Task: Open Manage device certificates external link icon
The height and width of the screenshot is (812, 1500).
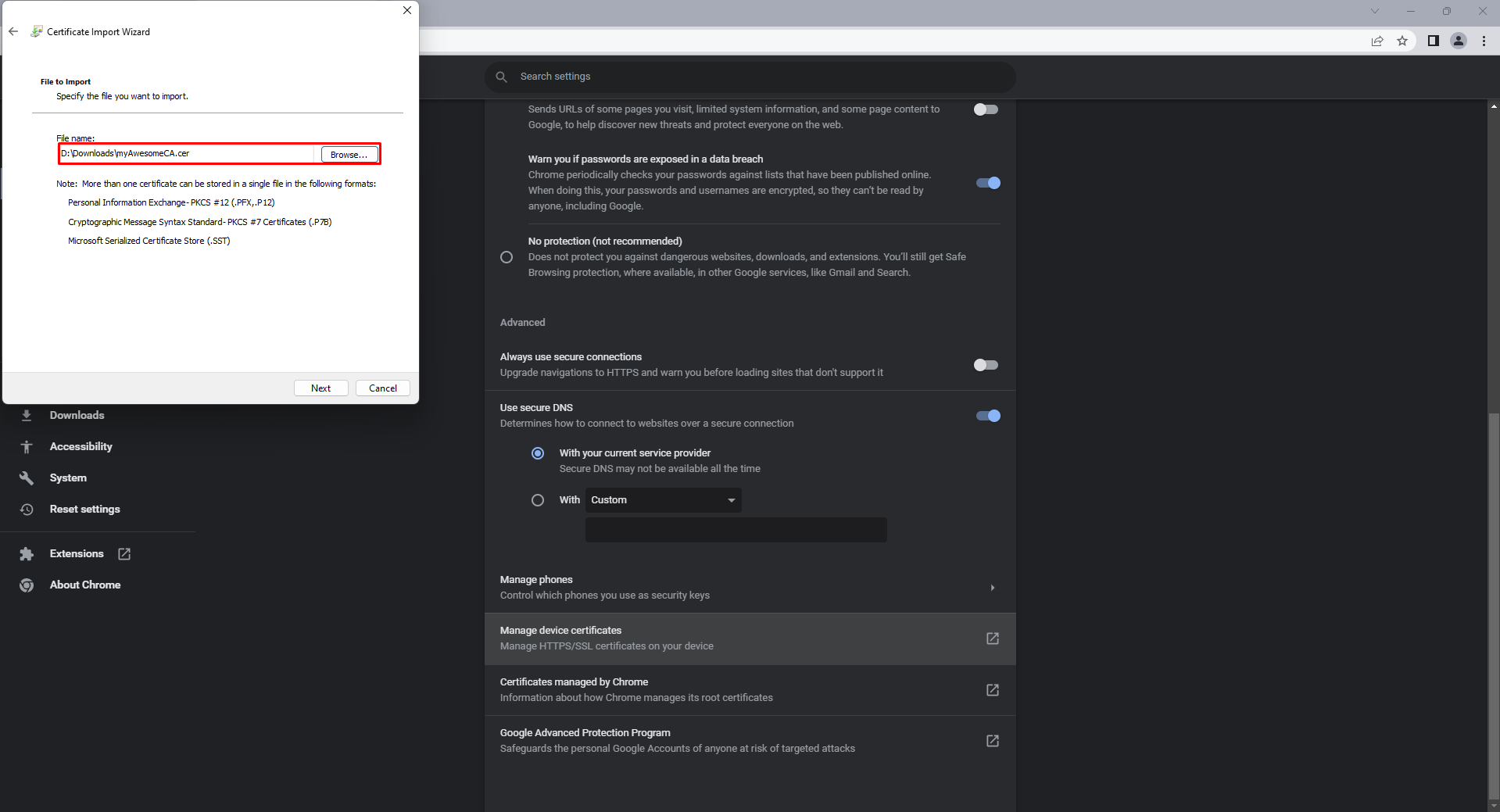Action: 993,639
